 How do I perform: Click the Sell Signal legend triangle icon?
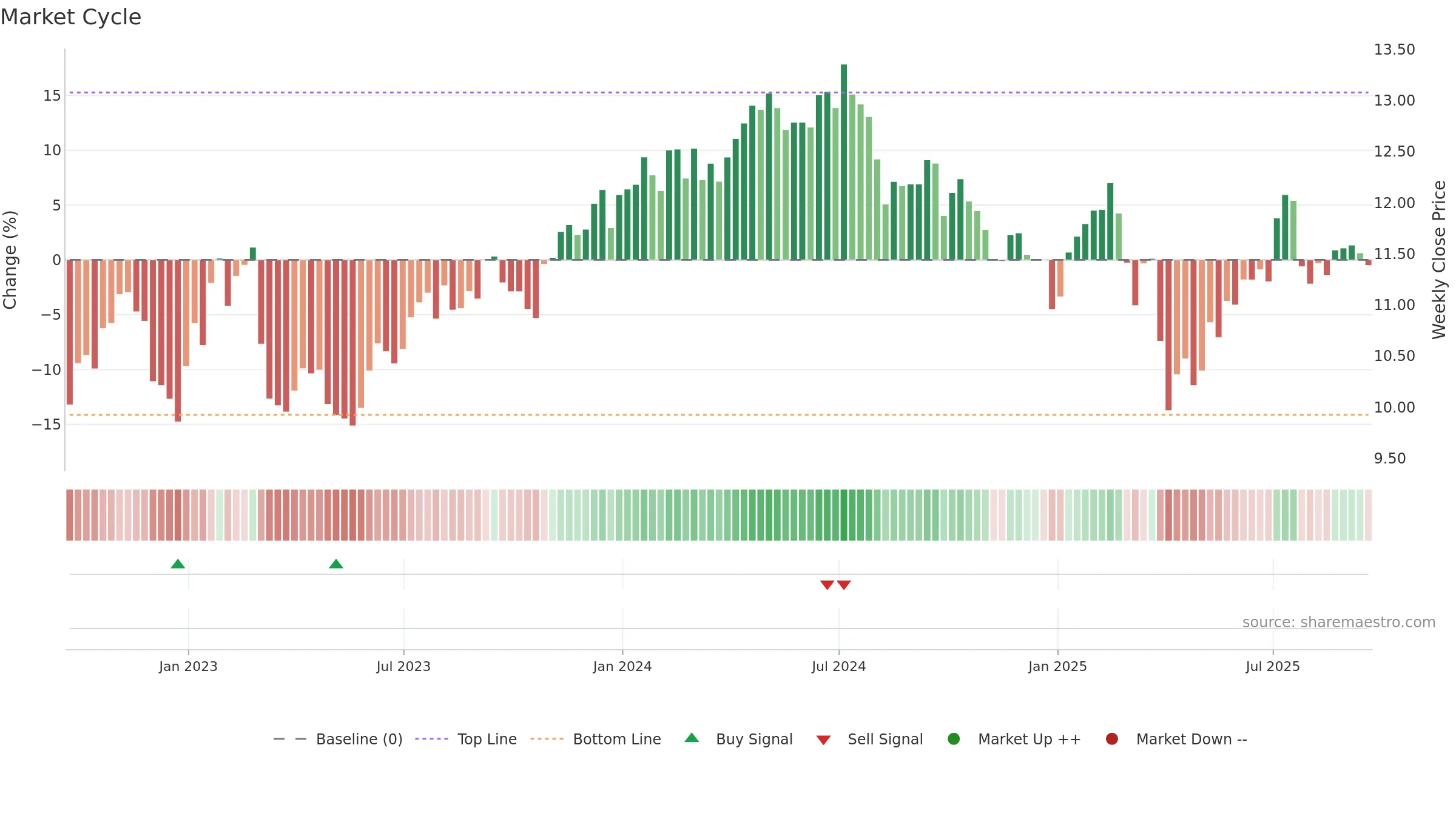coord(823,740)
